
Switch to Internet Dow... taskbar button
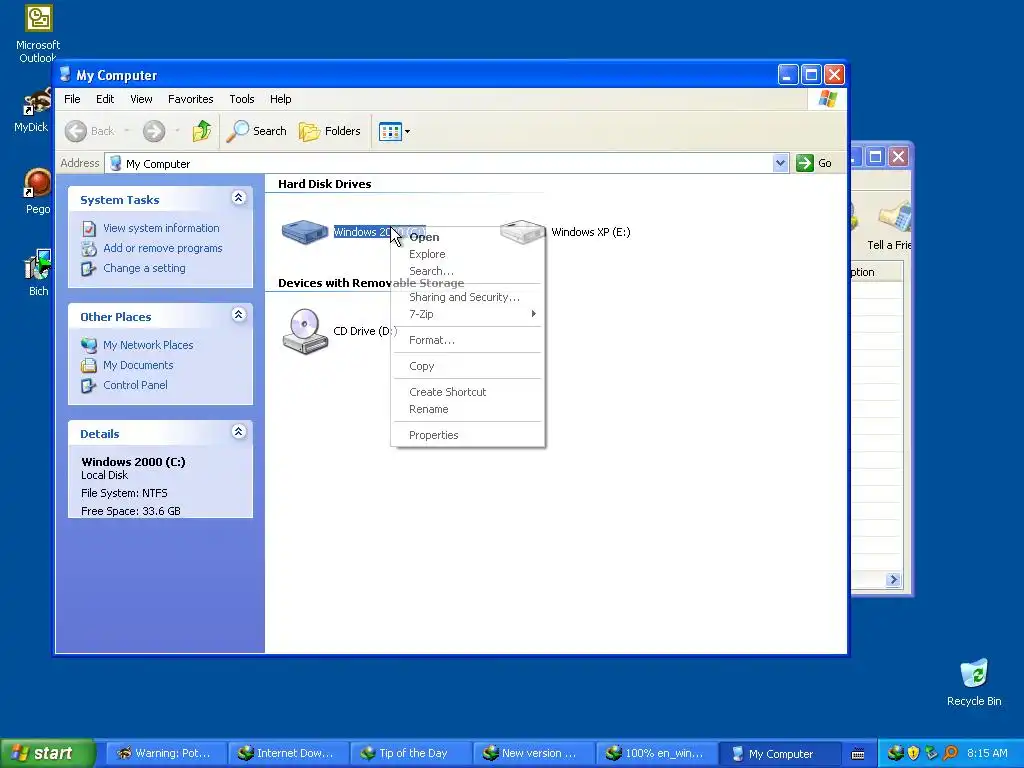tap(287, 754)
